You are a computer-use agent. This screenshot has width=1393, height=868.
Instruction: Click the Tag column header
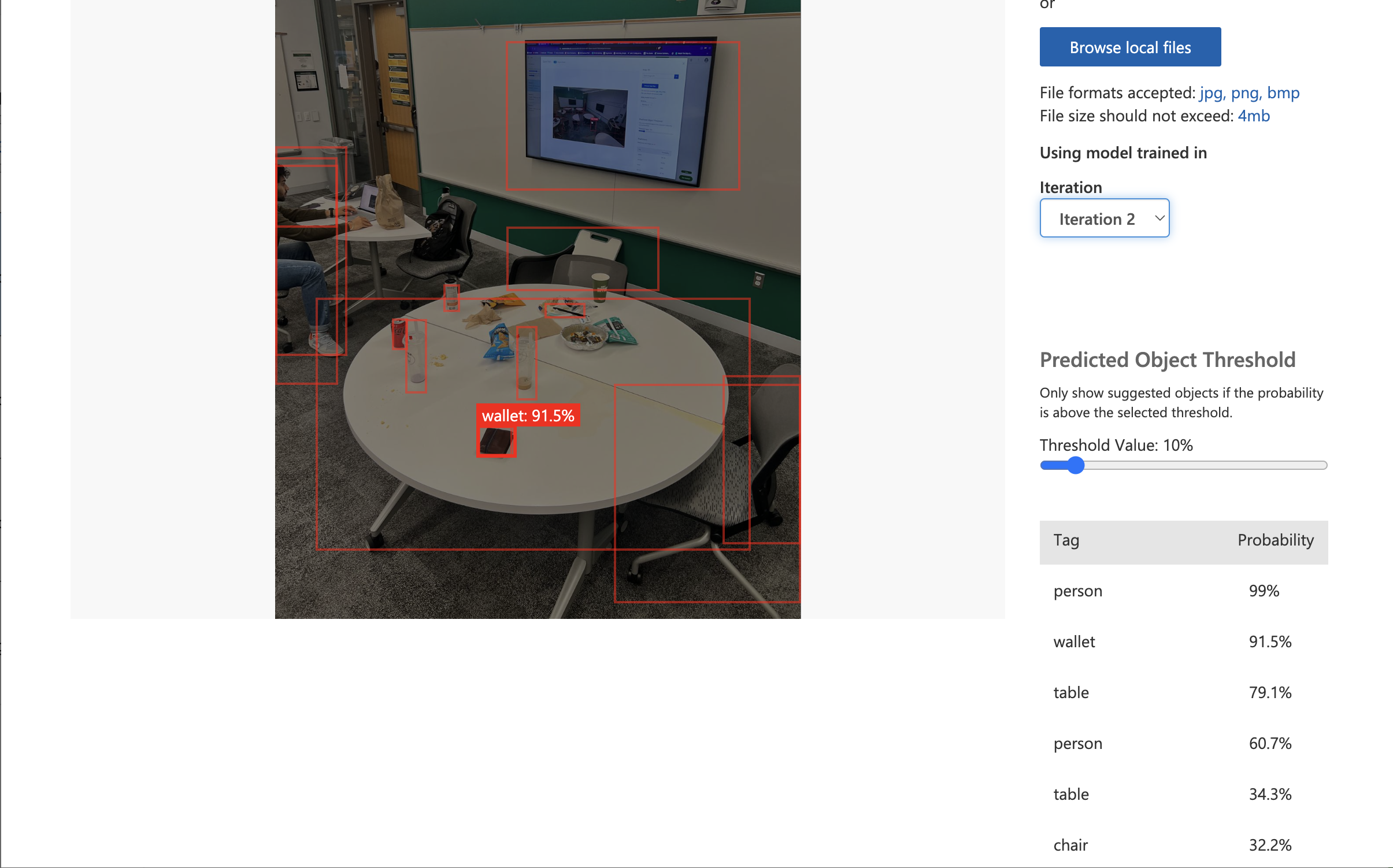1066,540
